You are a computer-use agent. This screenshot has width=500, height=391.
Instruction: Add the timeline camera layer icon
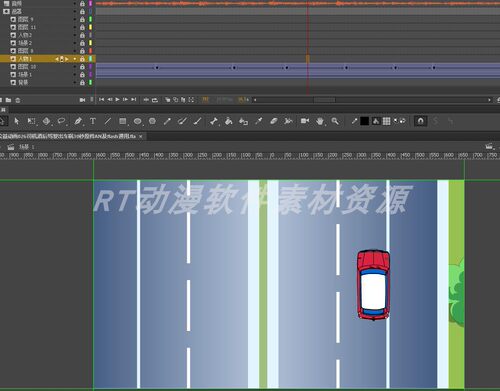[82, 100]
